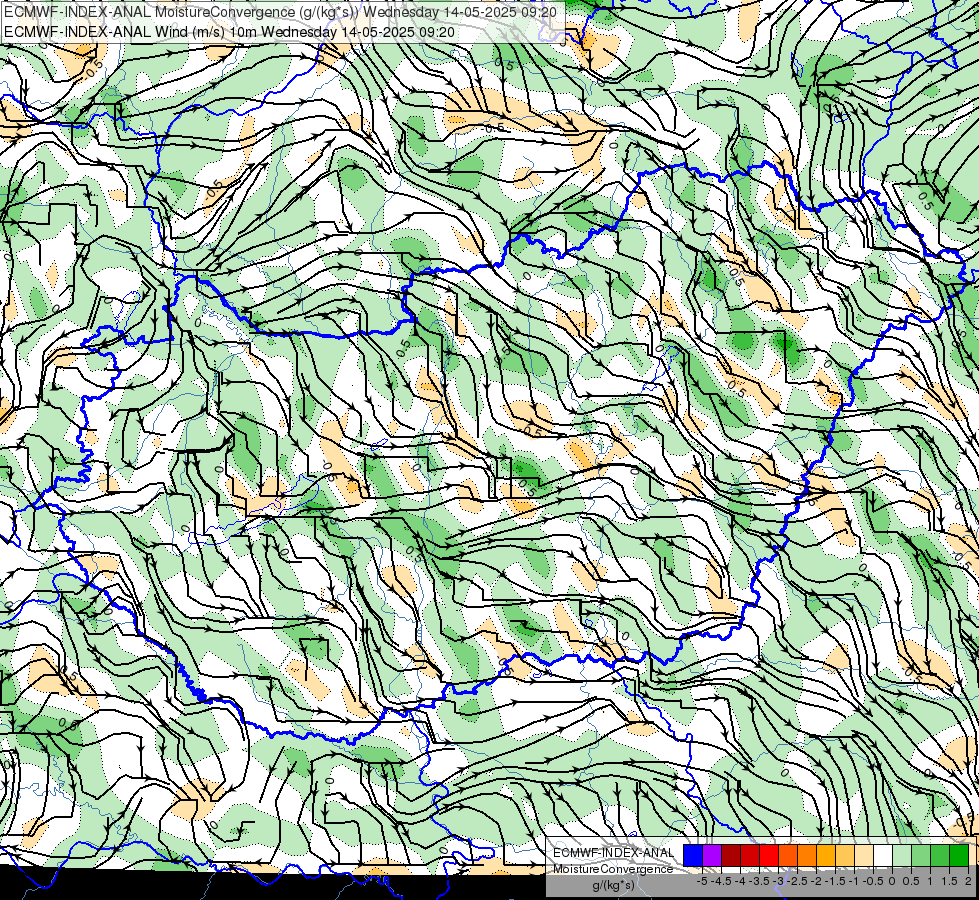Click the purple legend swatch for -5 to -4.5
The height and width of the screenshot is (900, 979).
point(712,855)
